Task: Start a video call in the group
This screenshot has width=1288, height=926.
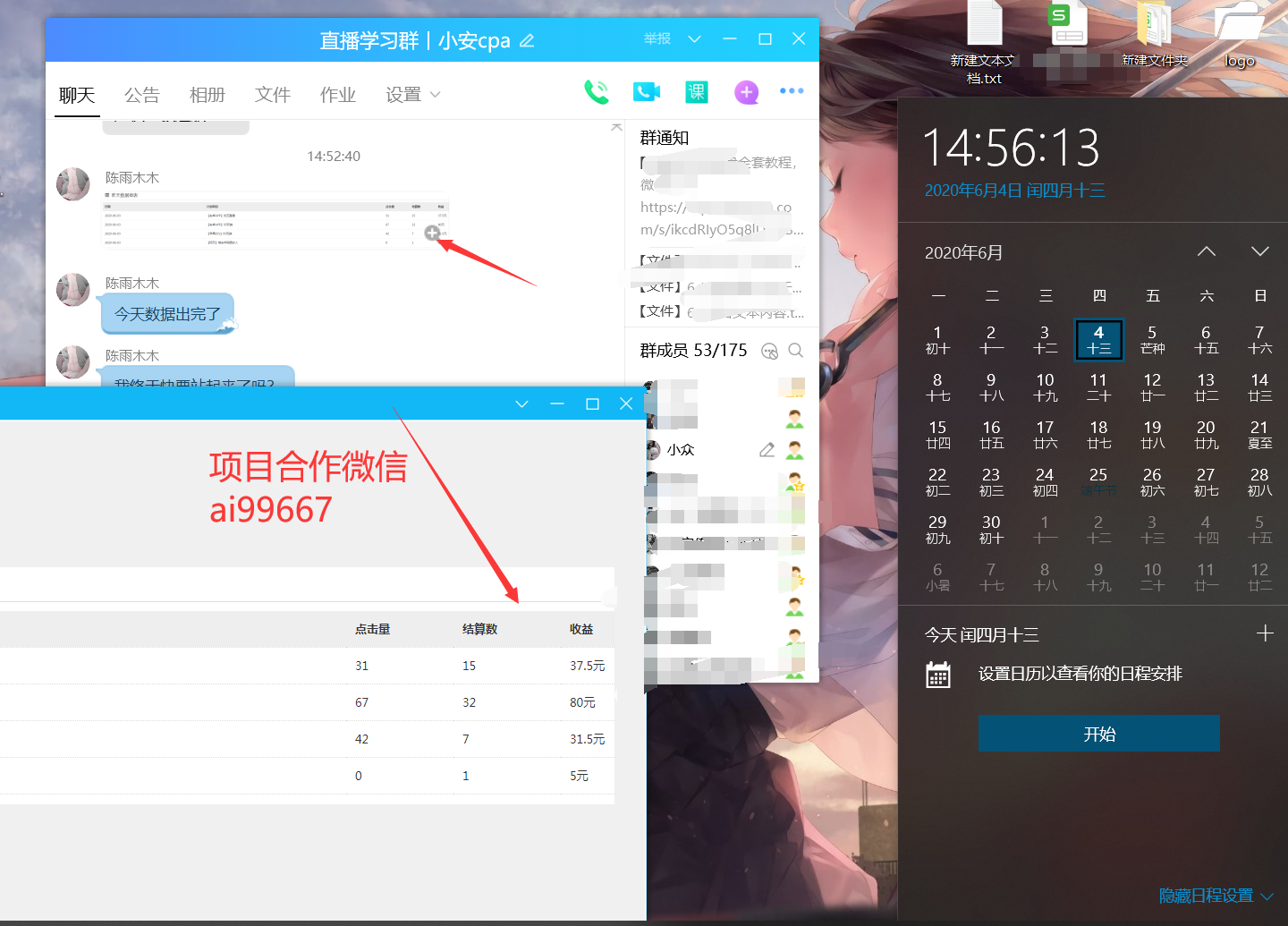Action: pyautogui.click(x=646, y=91)
